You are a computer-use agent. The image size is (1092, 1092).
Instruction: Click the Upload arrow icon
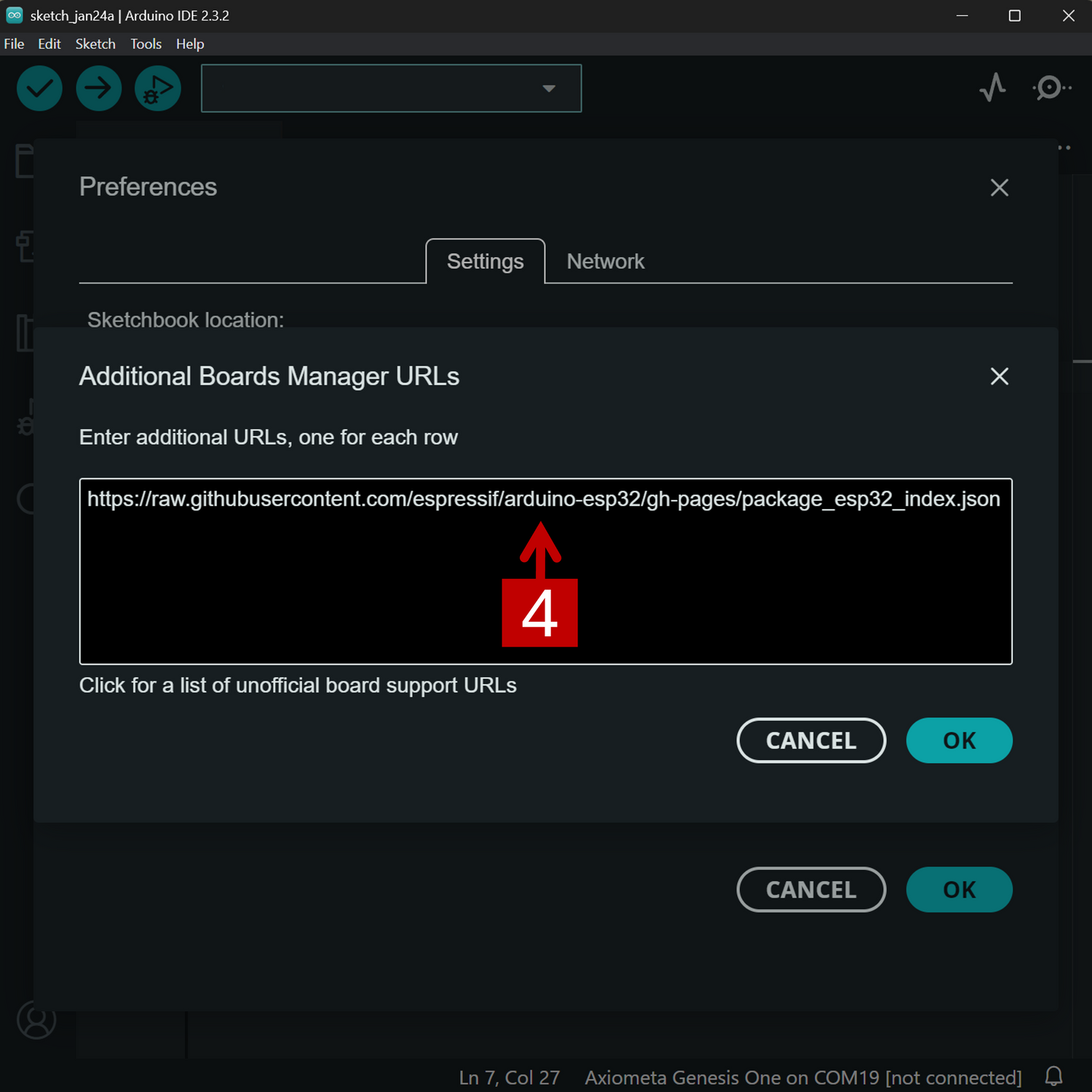(98, 88)
